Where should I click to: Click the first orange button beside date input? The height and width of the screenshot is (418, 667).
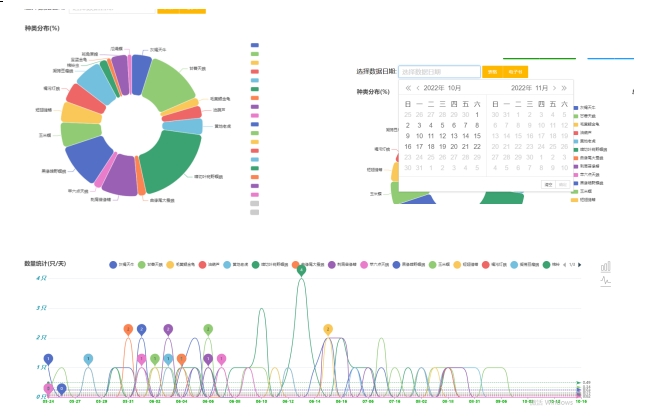(492, 72)
